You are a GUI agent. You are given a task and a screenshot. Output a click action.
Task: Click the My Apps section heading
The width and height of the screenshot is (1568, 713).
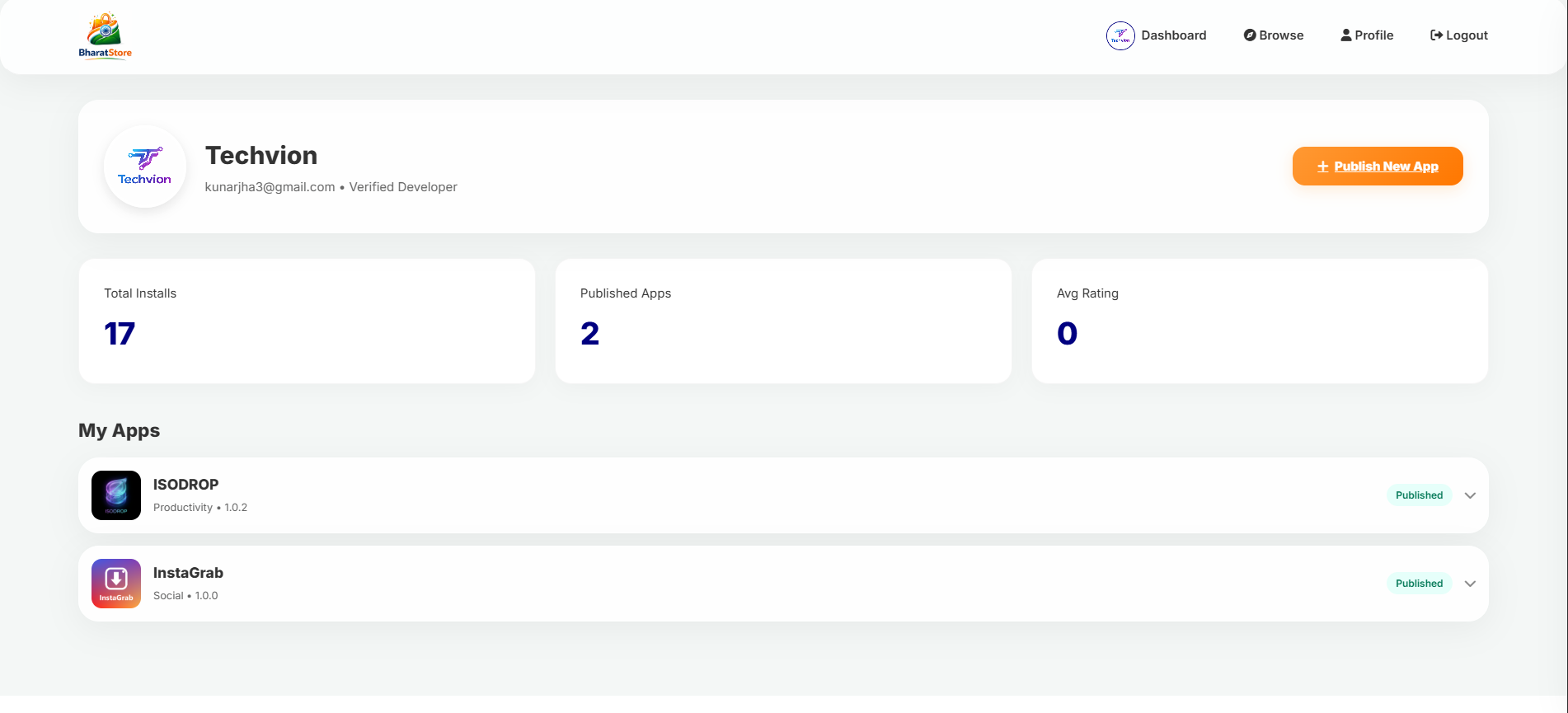coord(120,430)
